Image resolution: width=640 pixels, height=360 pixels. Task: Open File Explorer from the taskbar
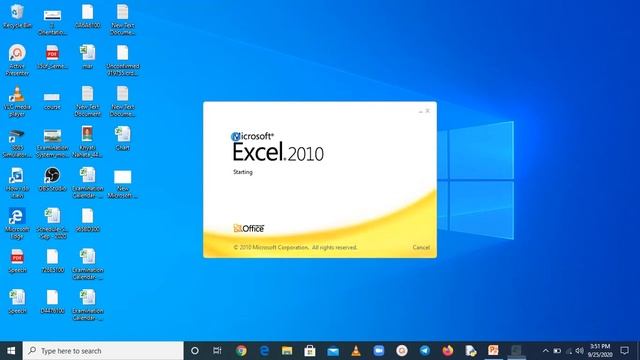point(287,351)
